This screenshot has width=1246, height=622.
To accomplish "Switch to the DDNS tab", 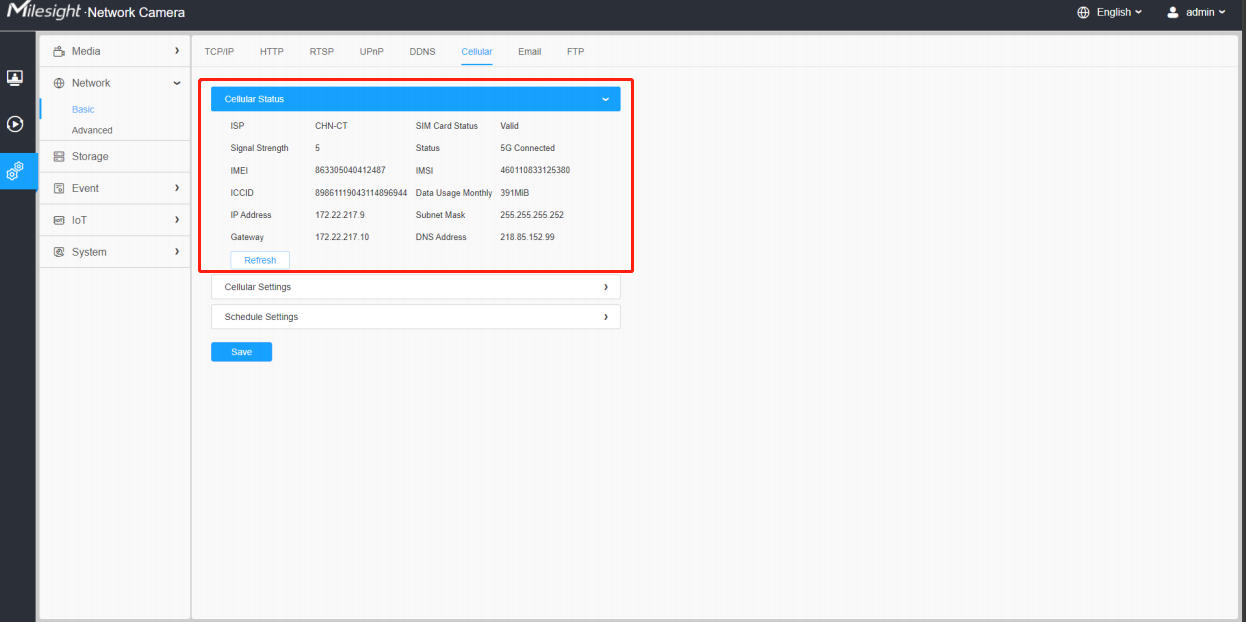I will (x=423, y=51).
